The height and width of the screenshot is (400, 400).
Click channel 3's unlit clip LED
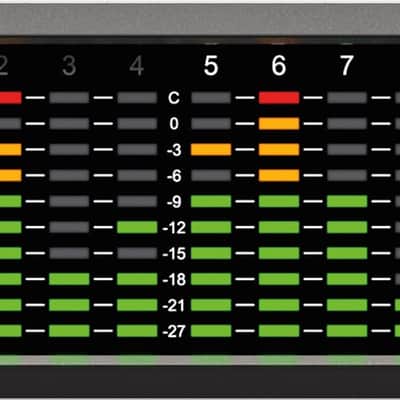[x=69, y=98]
